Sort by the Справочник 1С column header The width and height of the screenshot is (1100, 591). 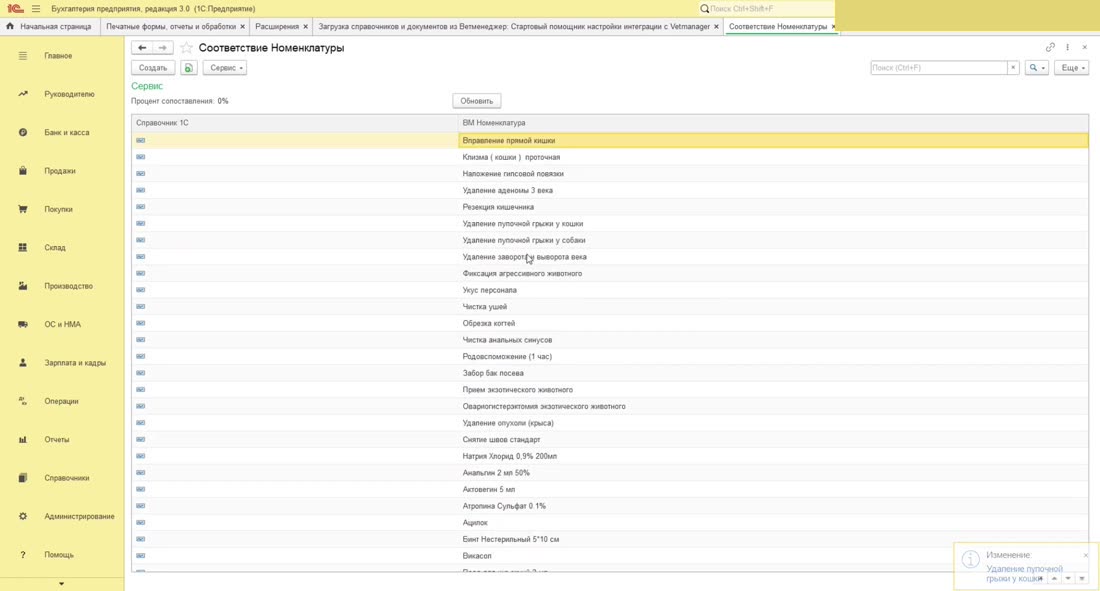tap(295, 123)
